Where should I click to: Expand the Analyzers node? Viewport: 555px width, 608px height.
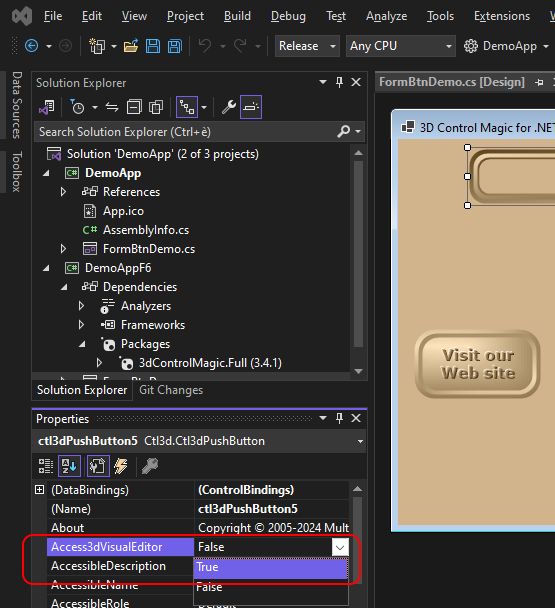click(81, 306)
